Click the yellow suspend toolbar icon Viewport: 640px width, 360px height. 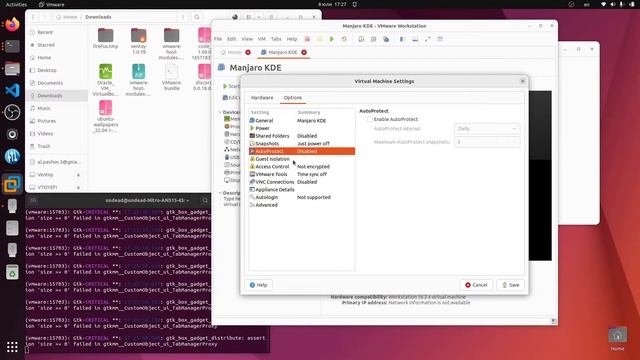click(320, 39)
